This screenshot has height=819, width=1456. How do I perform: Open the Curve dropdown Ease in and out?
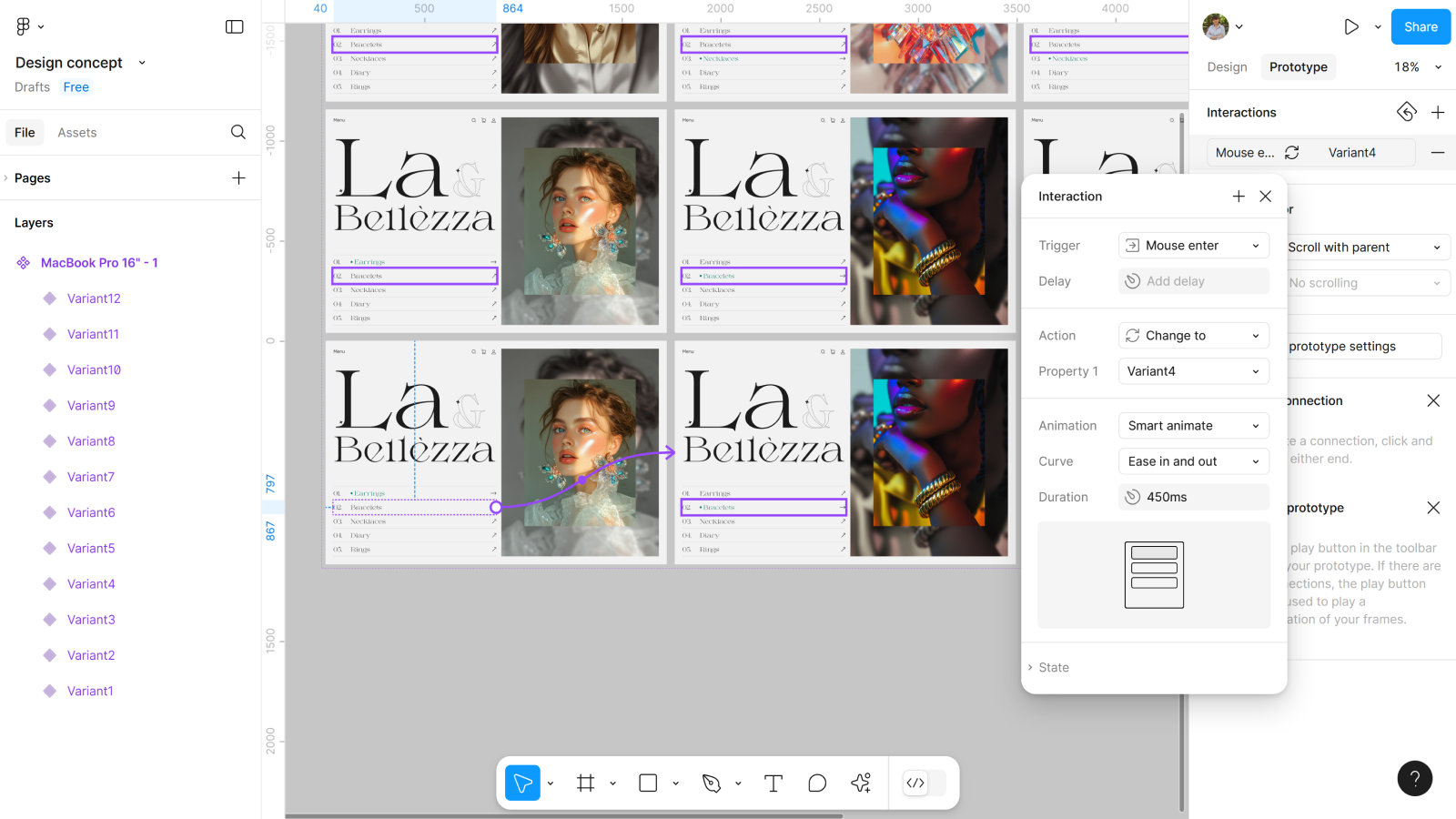click(1193, 461)
